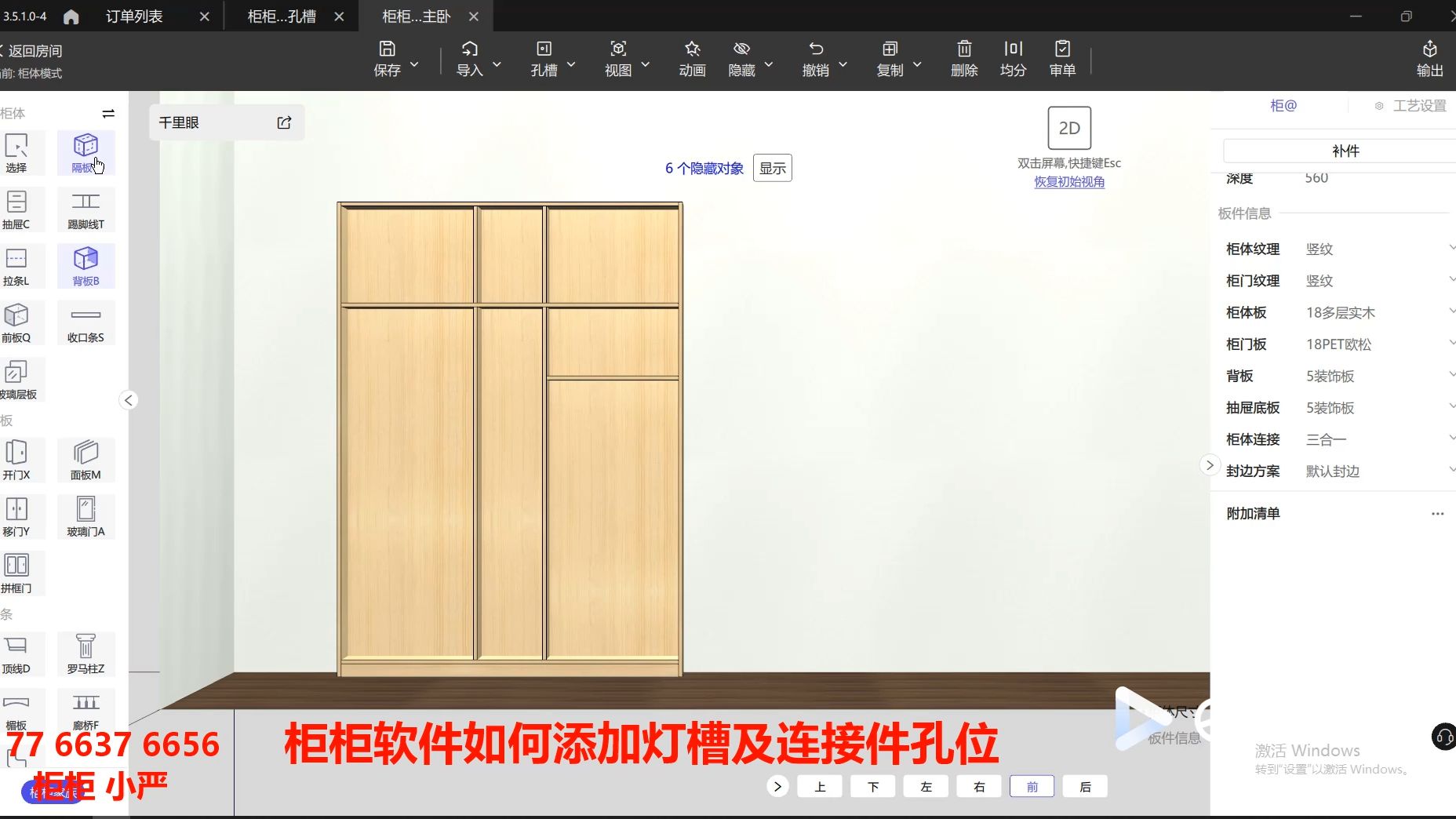Open the Save dropdown arrow
1456x819 pixels.
(414, 64)
